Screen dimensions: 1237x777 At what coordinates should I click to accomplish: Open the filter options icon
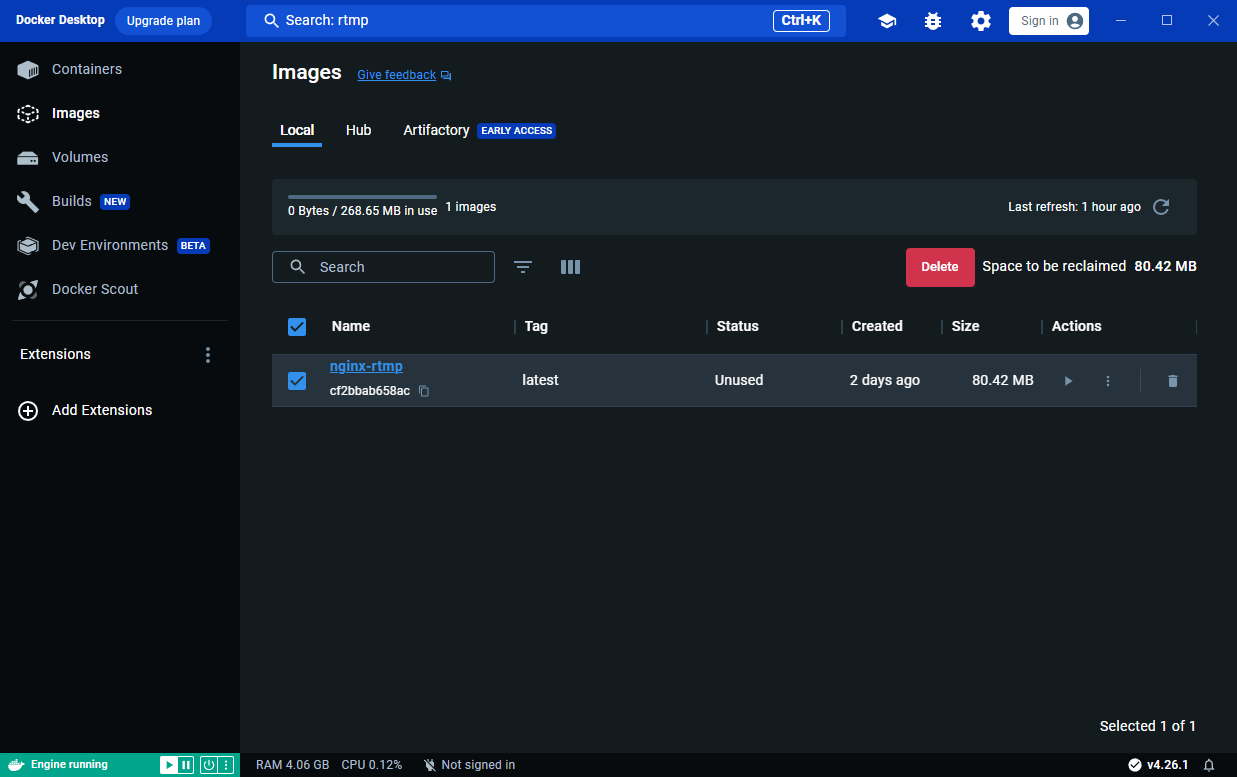[523, 267]
